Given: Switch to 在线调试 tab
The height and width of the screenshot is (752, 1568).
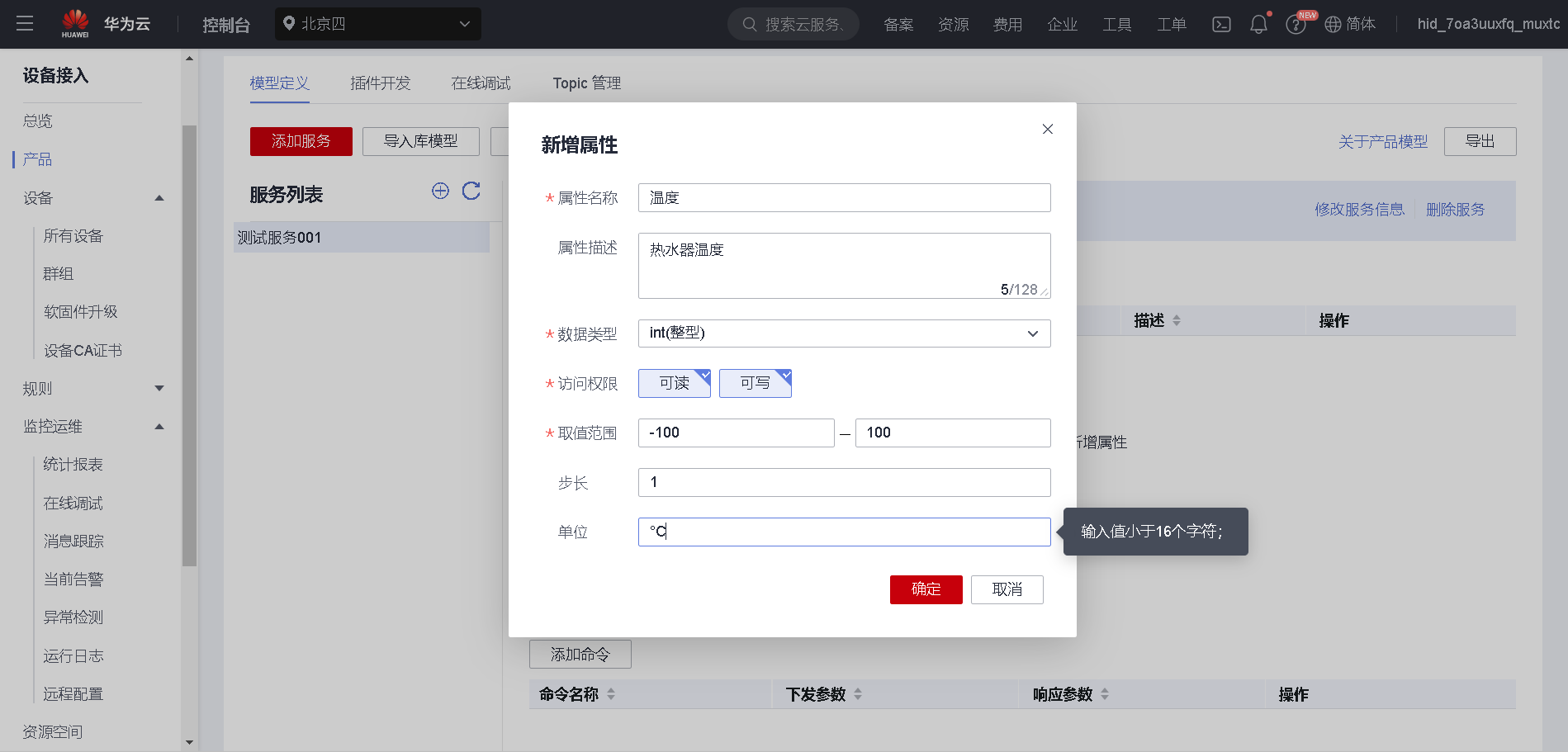Looking at the screenshot, I should (481, 83).
